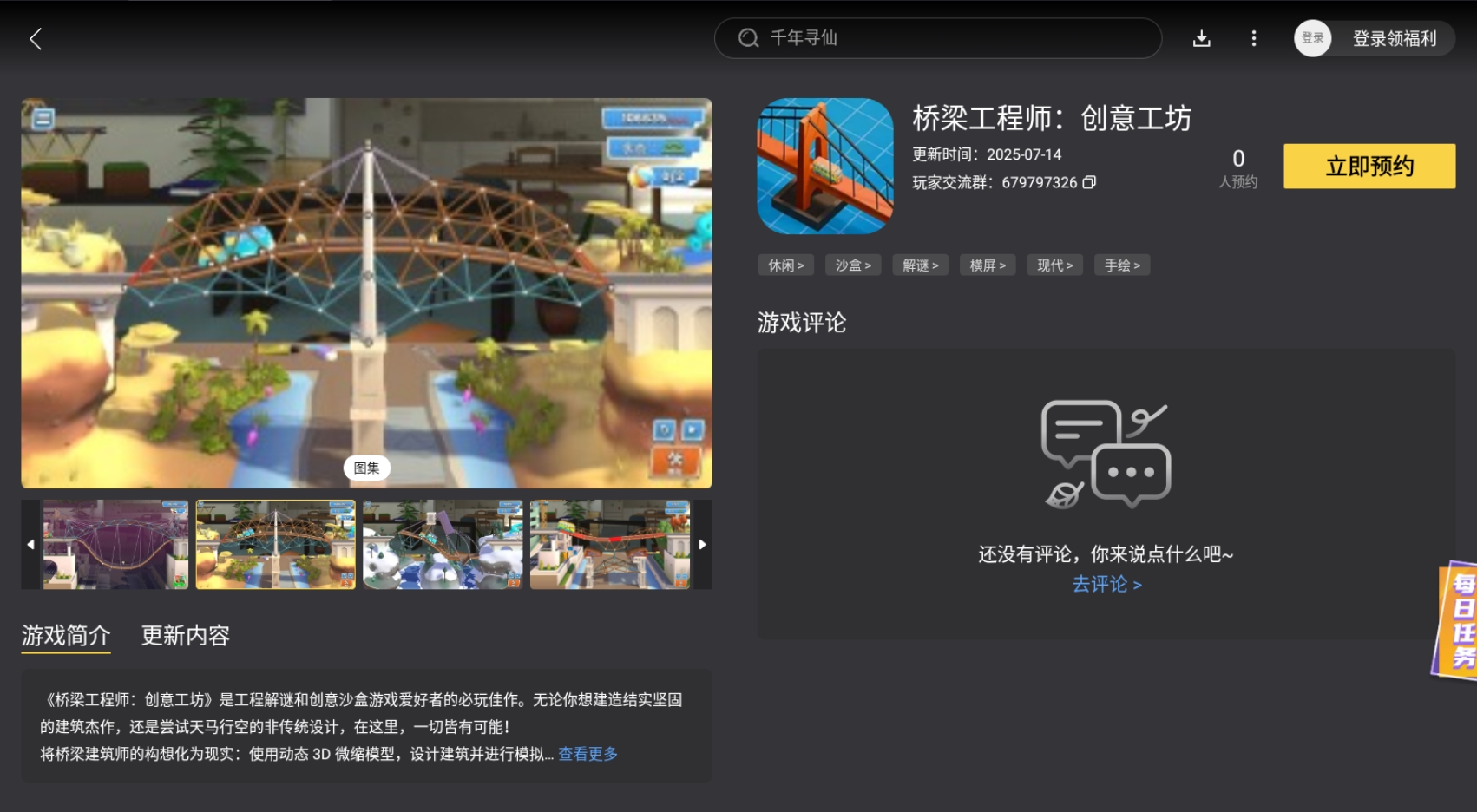Image resolution: width=1477 pixels, height=812 pixels.
Task: Select the snowy scene bridge thumbnail
Action: click(x=443, y=544)
